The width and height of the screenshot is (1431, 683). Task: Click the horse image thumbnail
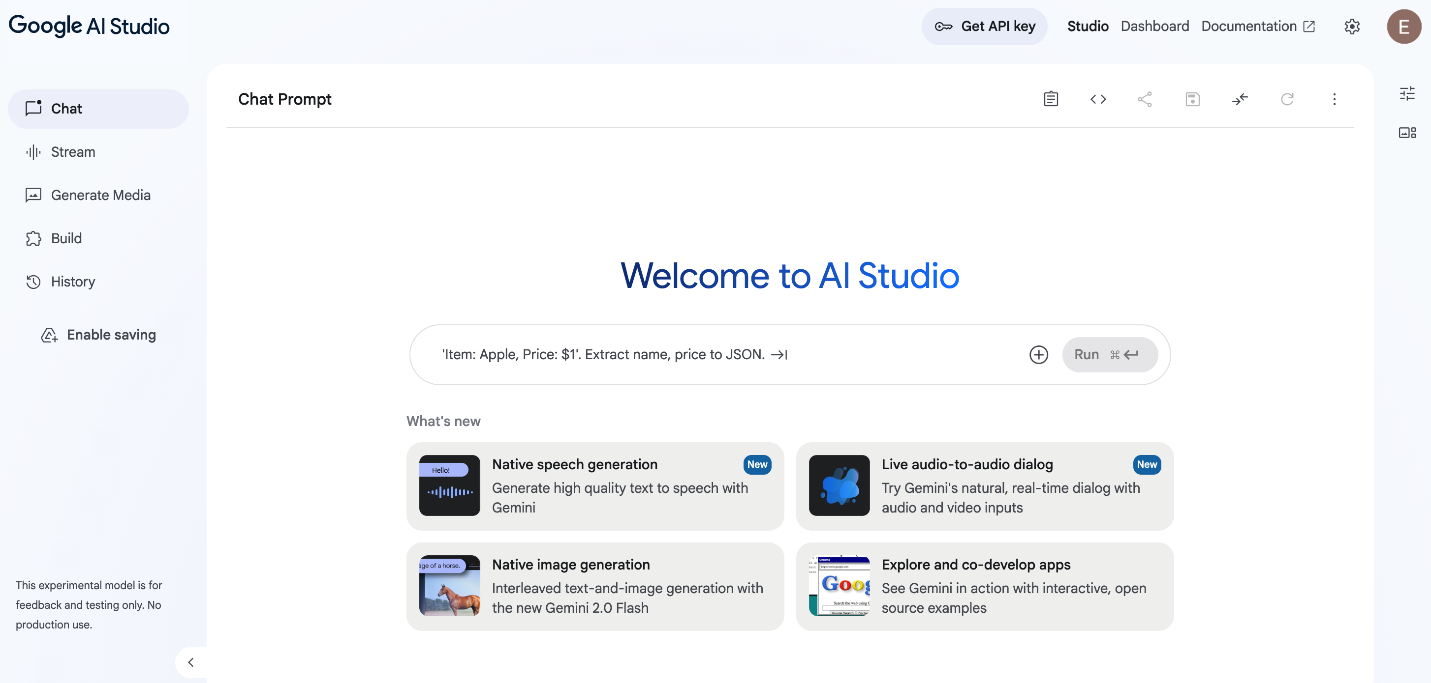(x=449, y=586)
